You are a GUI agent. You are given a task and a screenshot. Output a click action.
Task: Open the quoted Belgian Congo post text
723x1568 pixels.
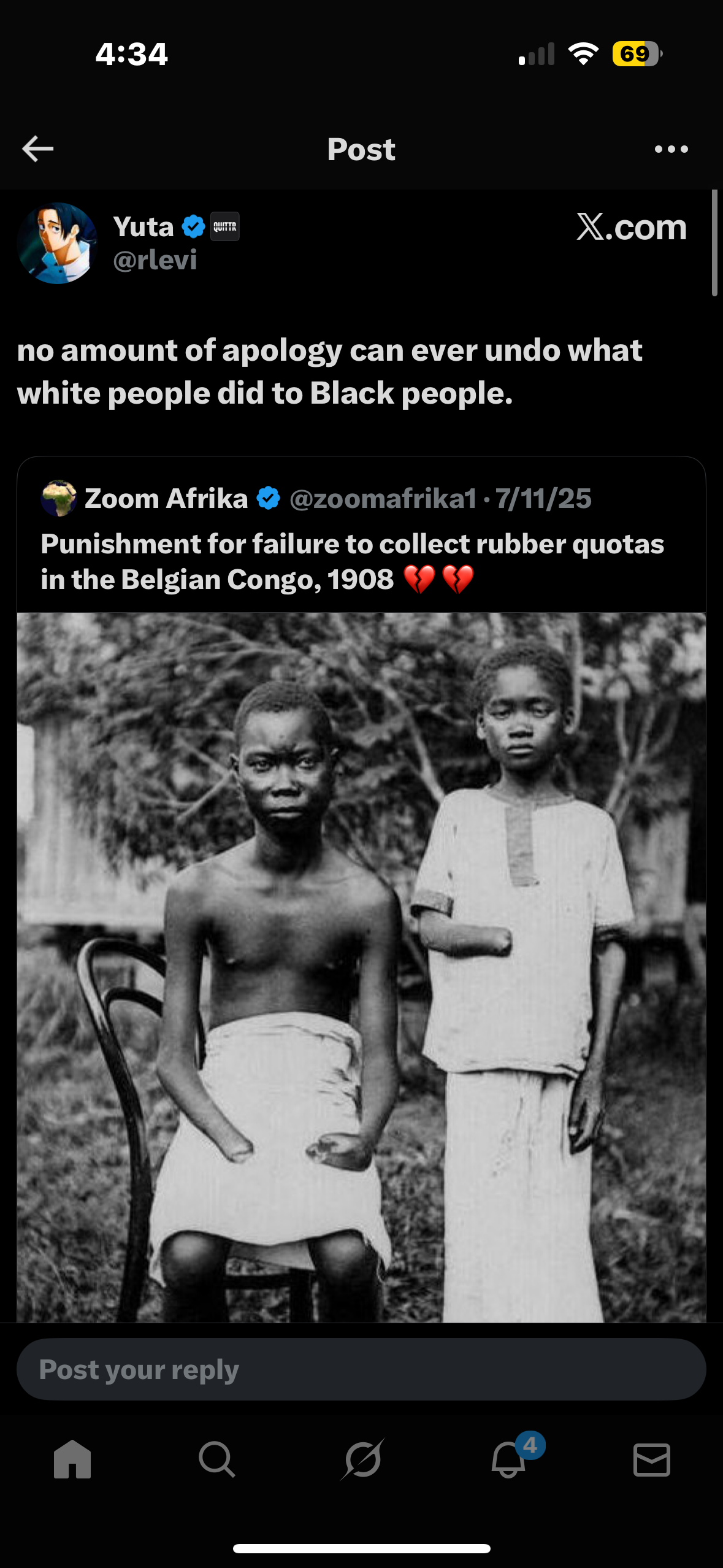pos(352,561)
